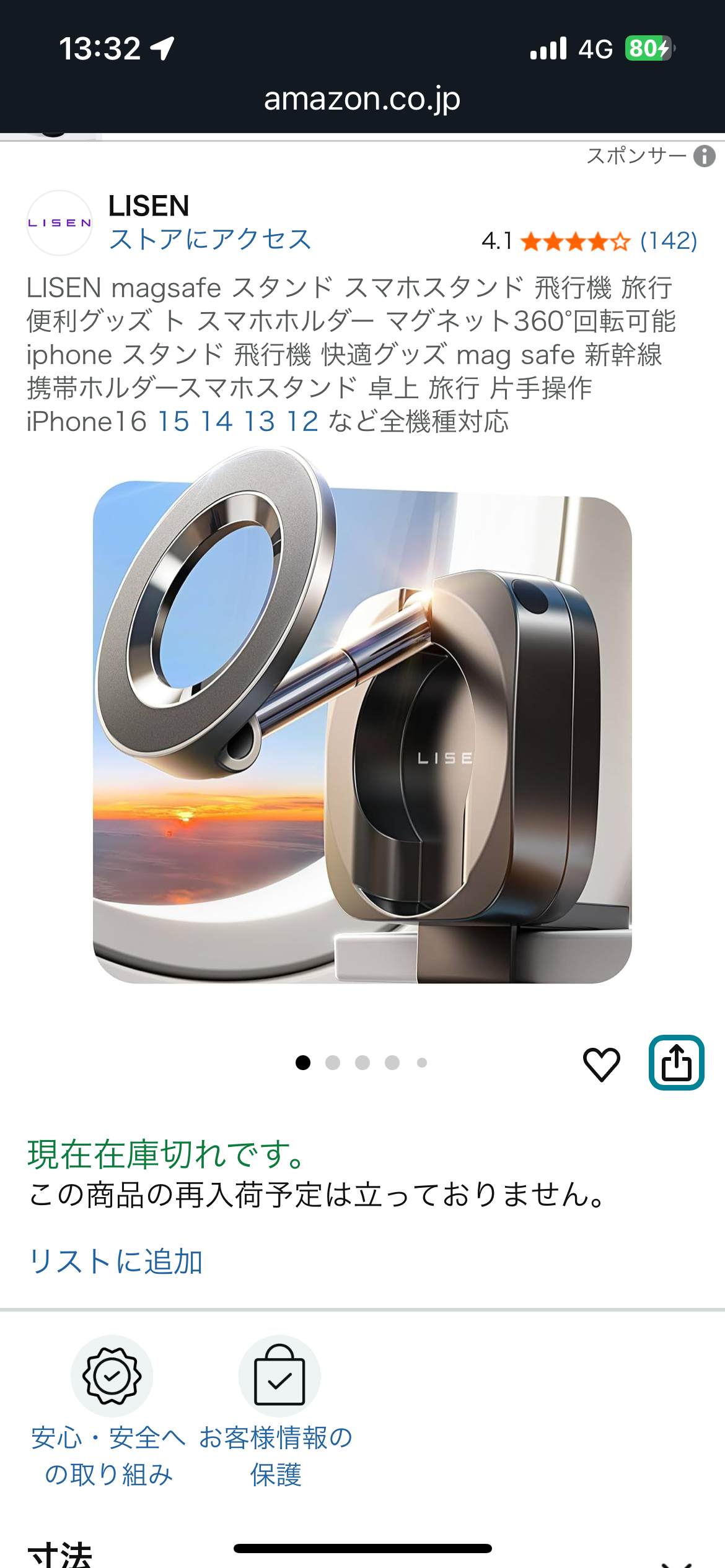The image size is (725, 1568).
Task: Select the third image carousel dot
Action: pos(362,1063)
